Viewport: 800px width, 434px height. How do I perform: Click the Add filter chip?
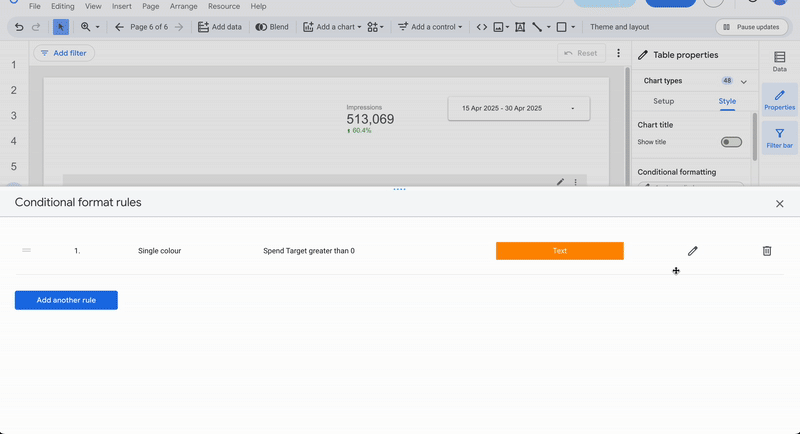pos(64,53)
